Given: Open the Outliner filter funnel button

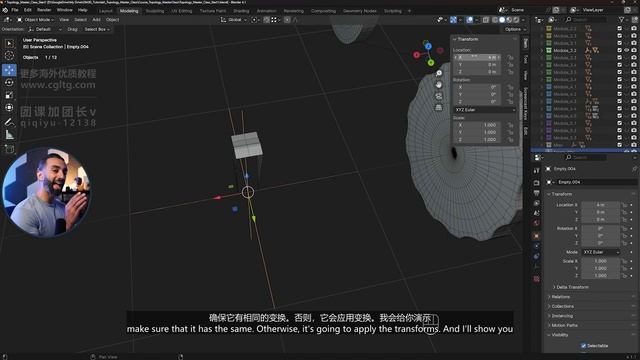Looking at the screenshot, I should click(622, 20).
